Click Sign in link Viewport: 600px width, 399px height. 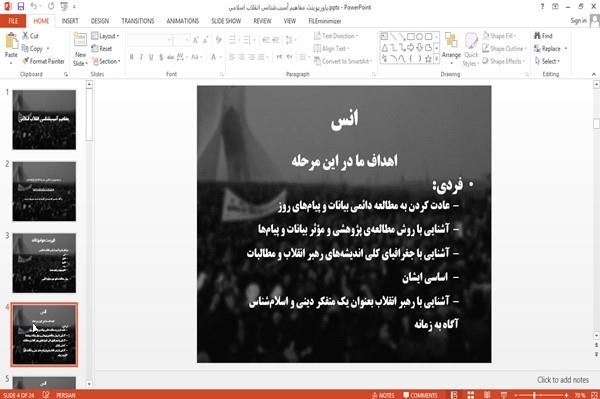(578, 21)
